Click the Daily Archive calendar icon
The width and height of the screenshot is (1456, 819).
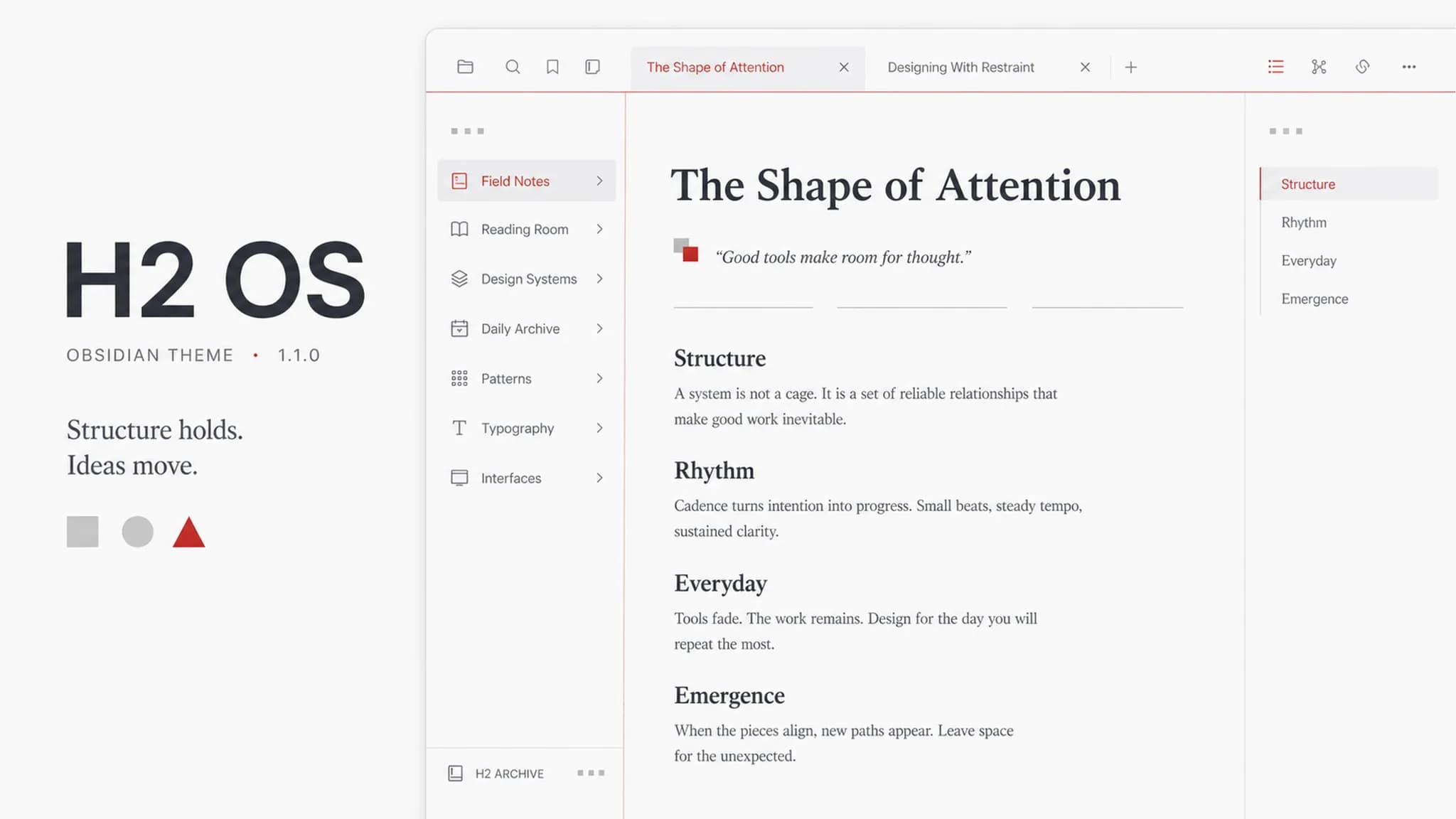point(459,328)
